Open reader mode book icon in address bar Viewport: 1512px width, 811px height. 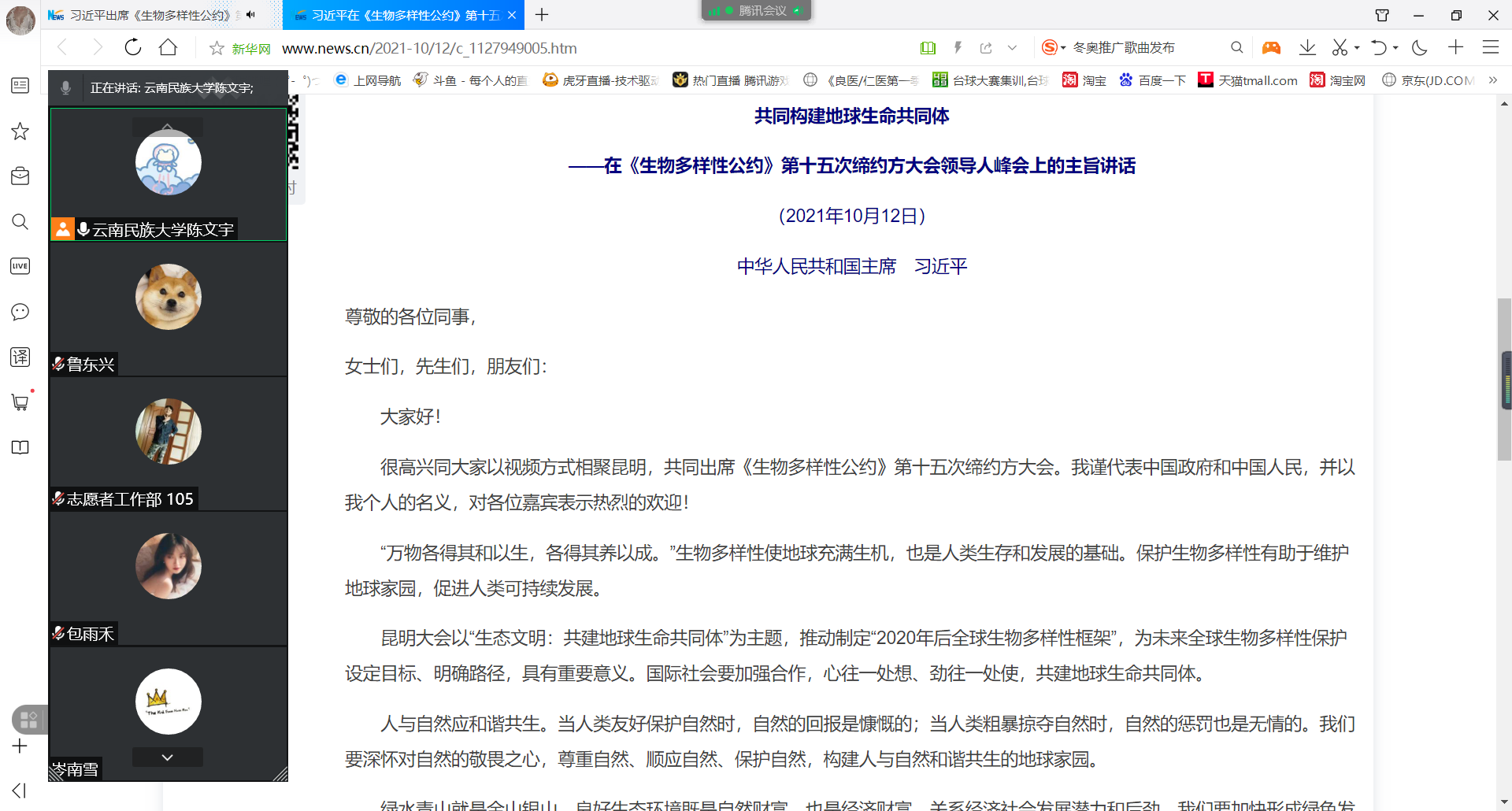point(928,48)
